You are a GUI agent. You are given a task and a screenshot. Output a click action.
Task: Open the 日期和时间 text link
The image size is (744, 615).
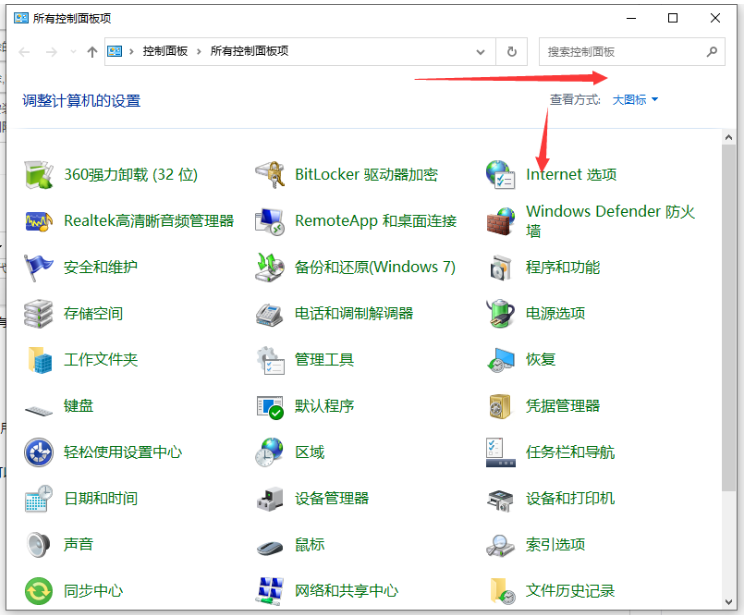[x=101, y=498]
